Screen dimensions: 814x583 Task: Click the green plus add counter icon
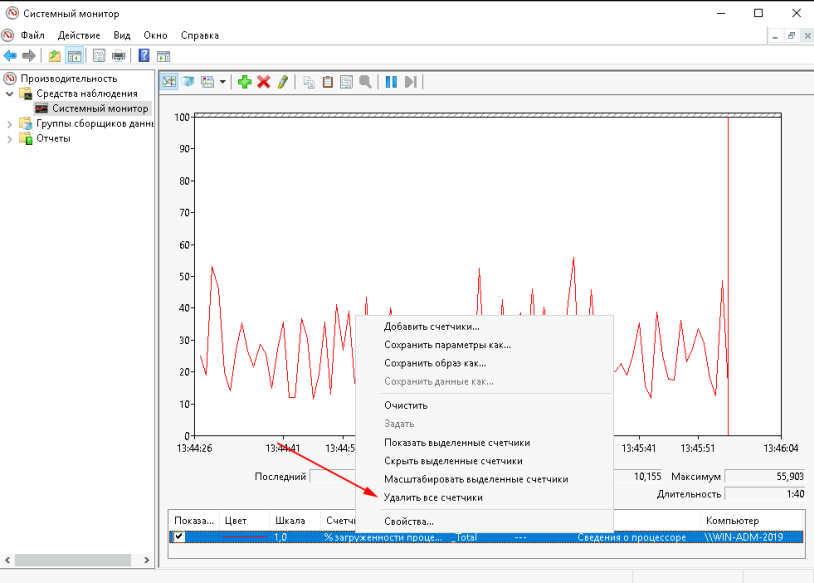pyautogui.click(x=245, y=82)
